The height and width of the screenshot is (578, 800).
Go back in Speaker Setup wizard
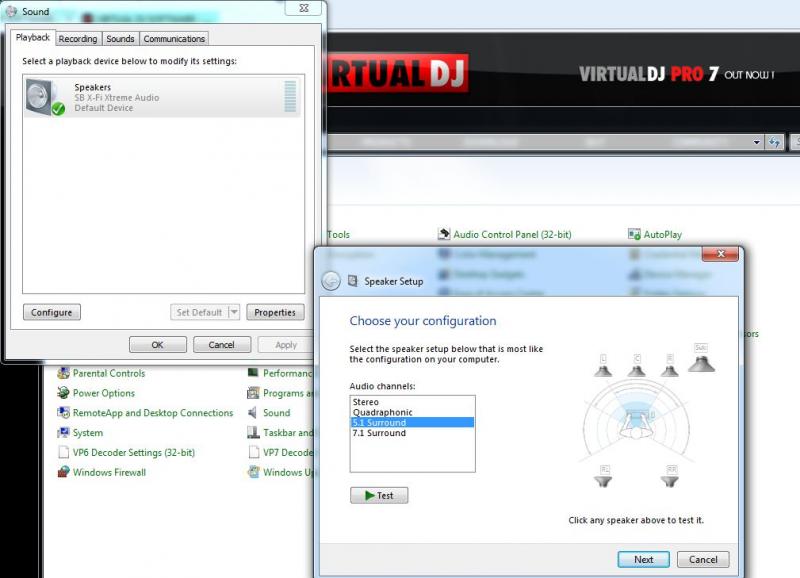[x=331, y=281]
